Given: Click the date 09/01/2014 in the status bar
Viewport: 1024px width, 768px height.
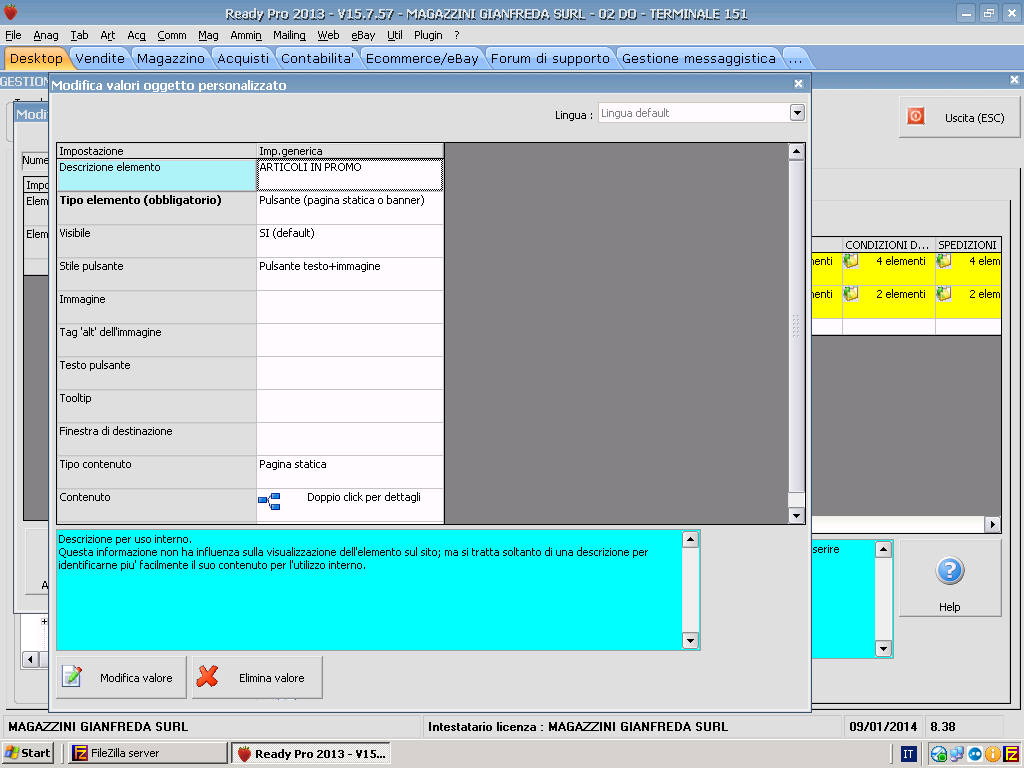Looking at the screenshot, I should [x=883, y=727].
